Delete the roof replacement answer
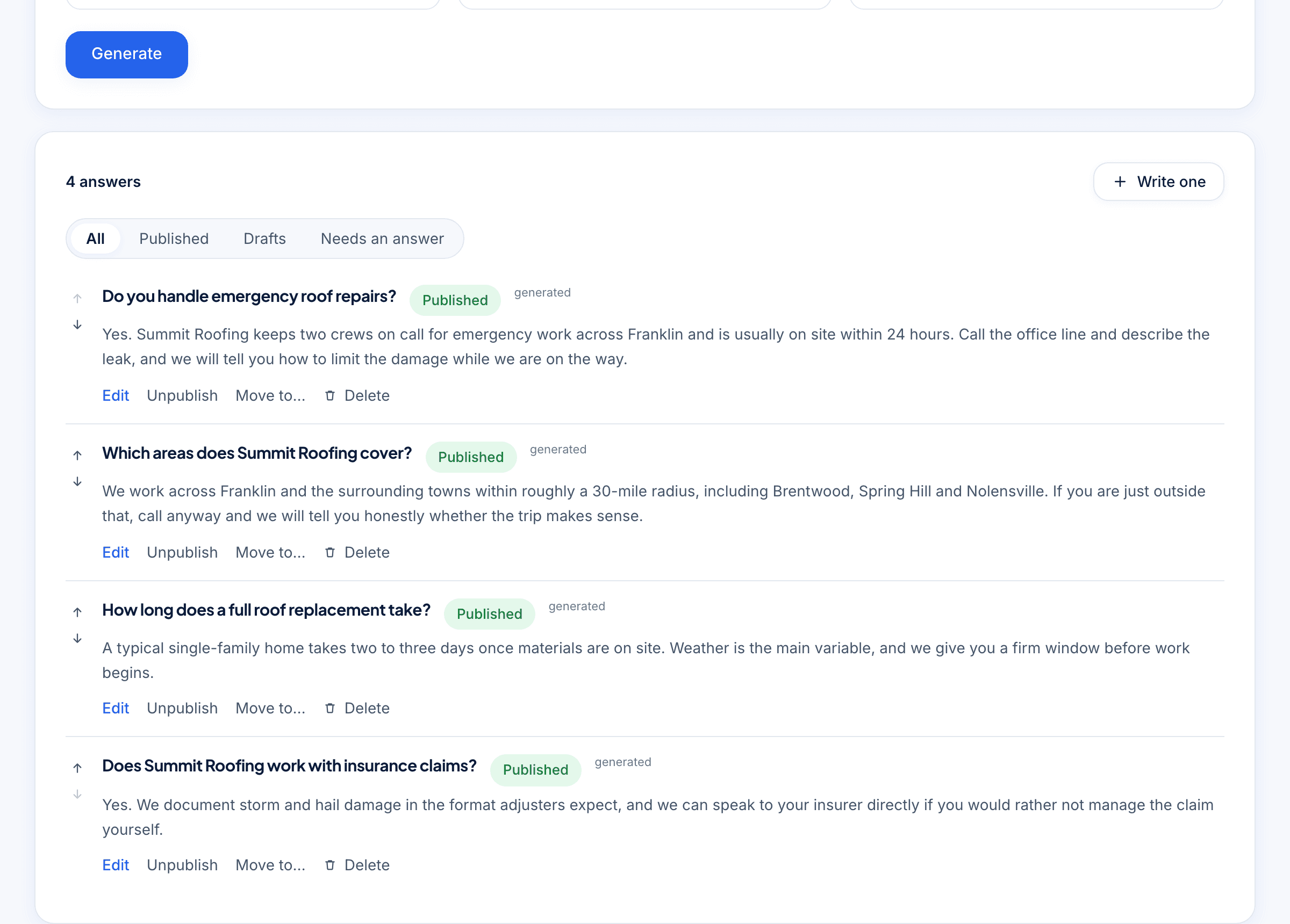 coord(356,708)
